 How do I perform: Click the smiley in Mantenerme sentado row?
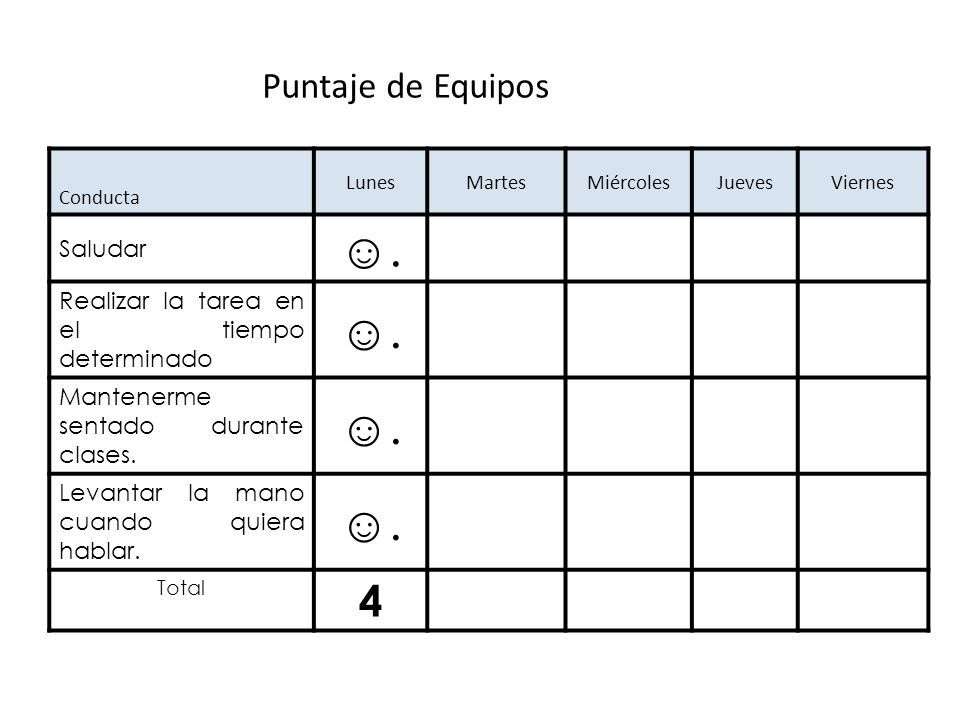[x=364, y=432]
